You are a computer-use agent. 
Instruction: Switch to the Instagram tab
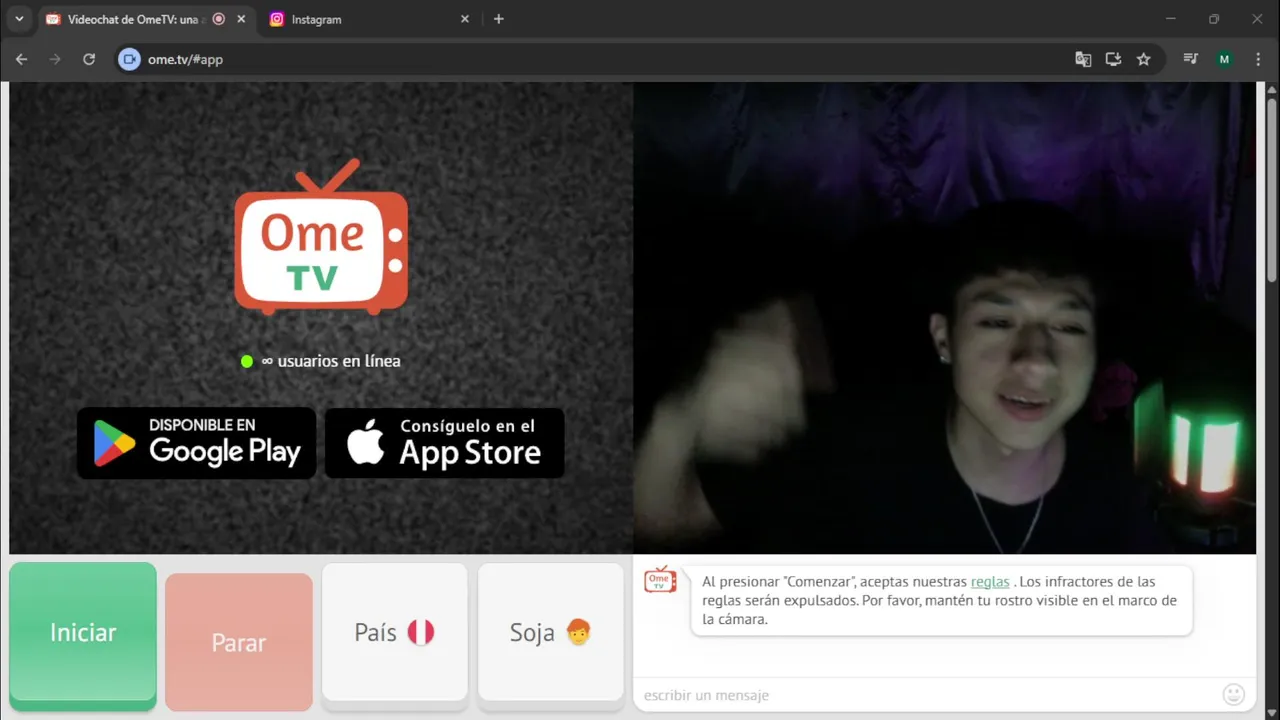[368, 19]
